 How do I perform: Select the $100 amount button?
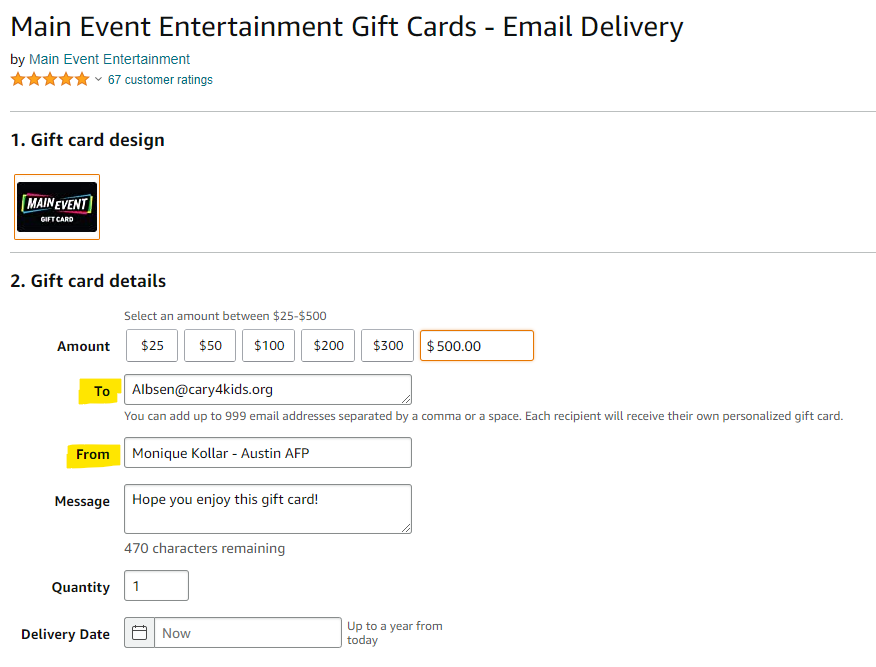pos(269,346)
